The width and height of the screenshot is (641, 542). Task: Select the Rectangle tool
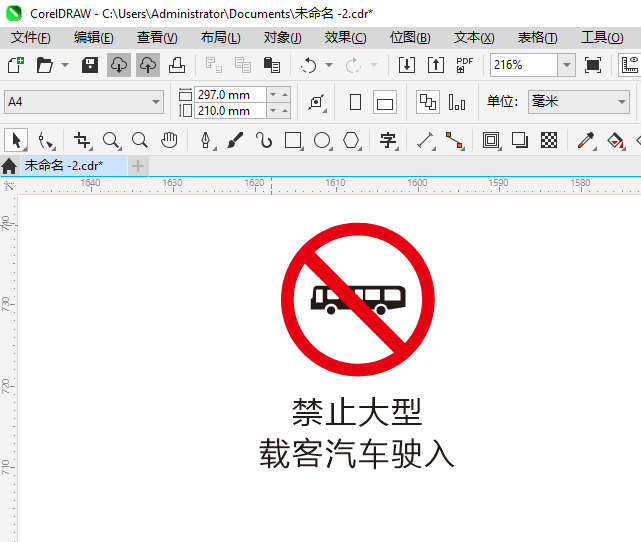tap(293, 140)
